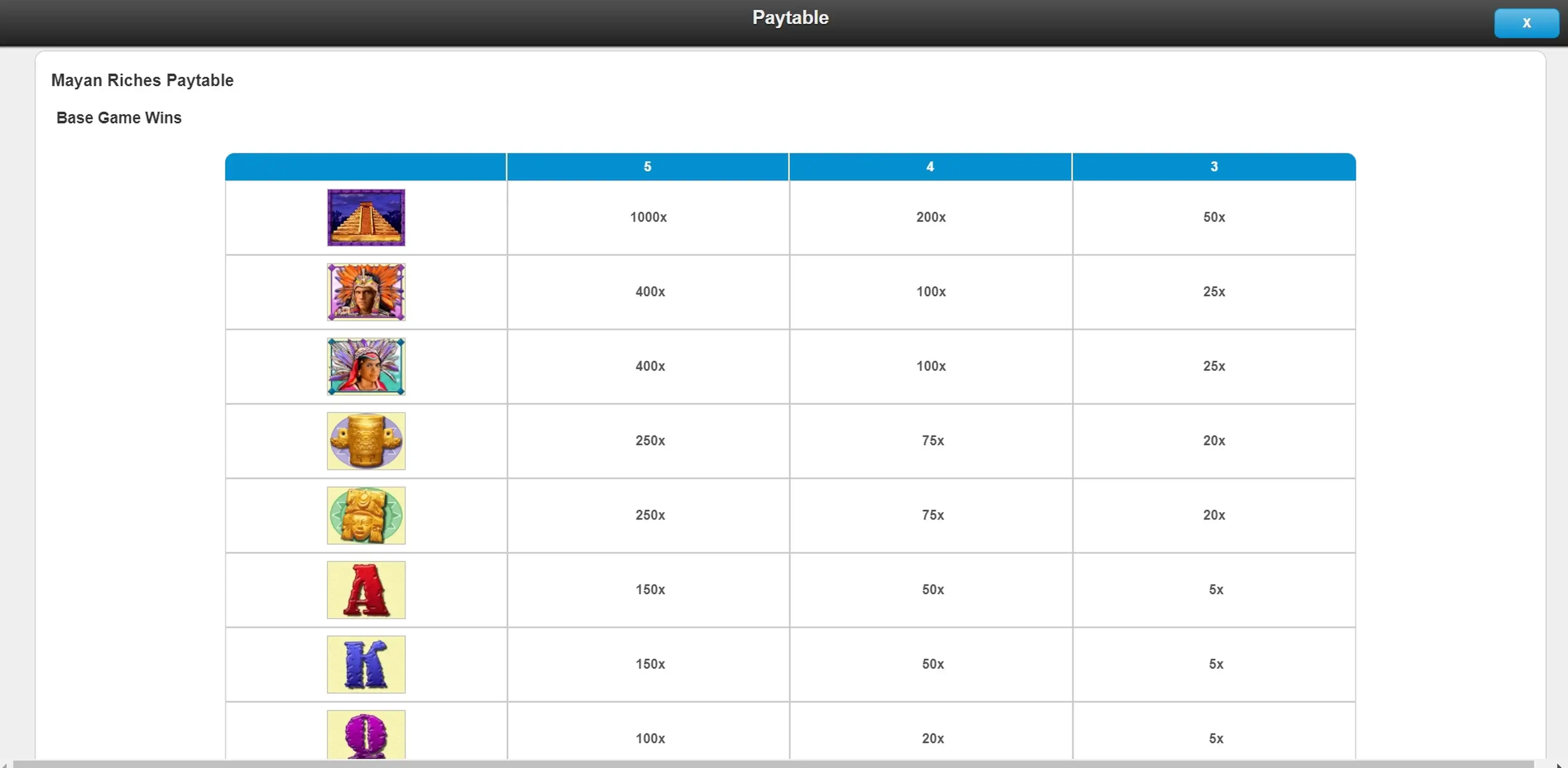Click 25x in the Mayan princess row
Screen dimensions: 1568x768
click(x=1214, y=366)
